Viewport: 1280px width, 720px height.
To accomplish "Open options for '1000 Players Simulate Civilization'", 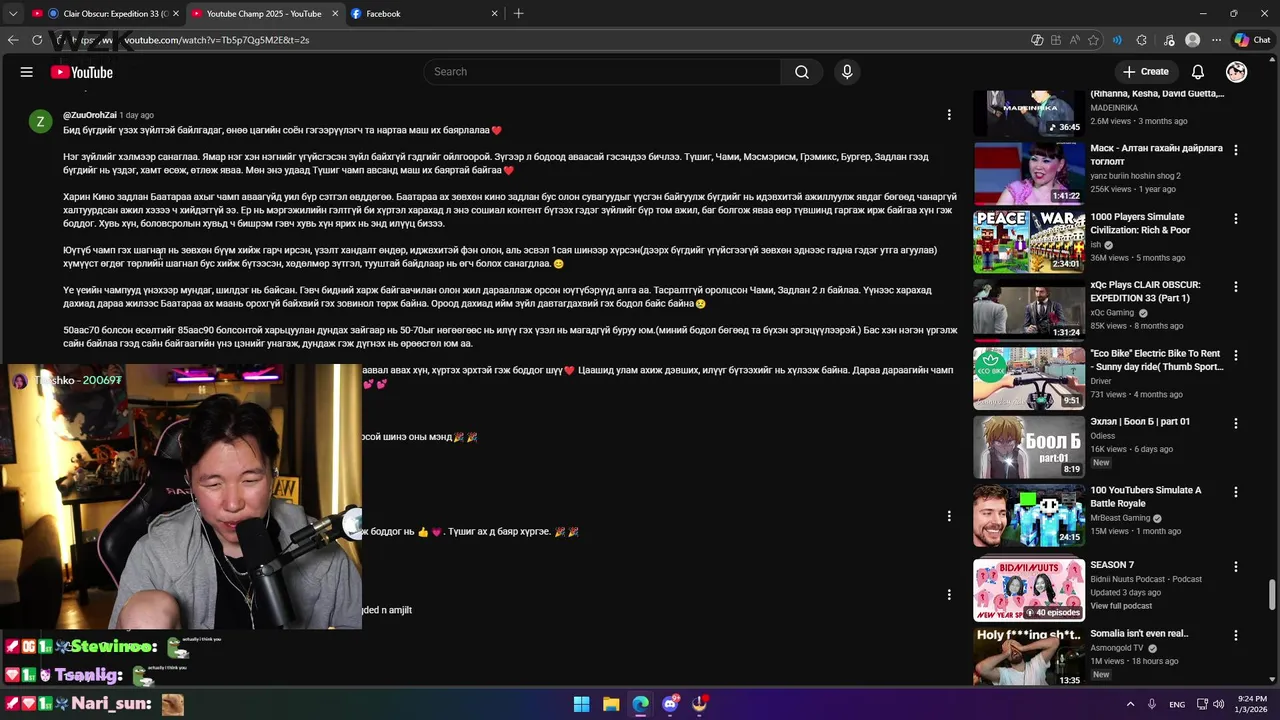I will tap(1236, 218).
